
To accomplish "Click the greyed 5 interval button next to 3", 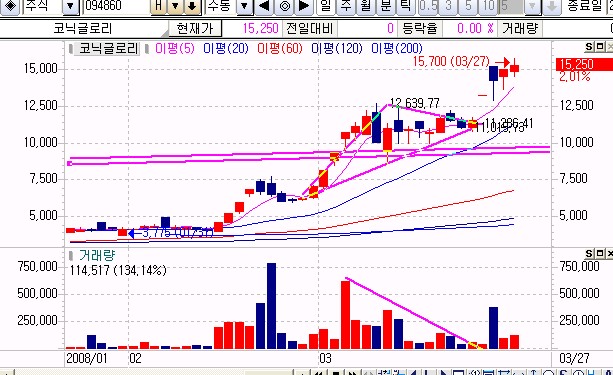I will click(469, 6).
